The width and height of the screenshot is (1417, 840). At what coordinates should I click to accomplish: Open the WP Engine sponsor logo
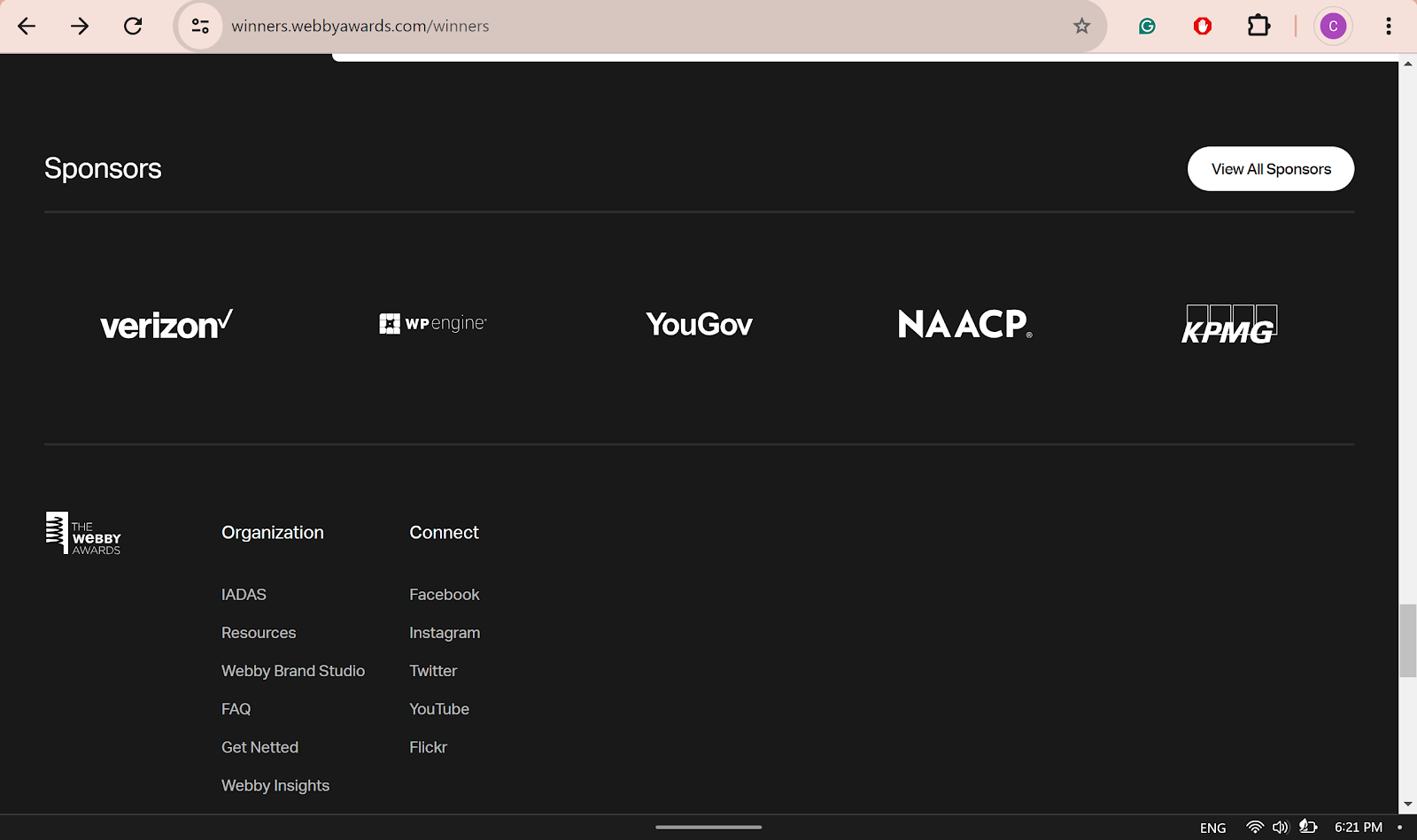tap(433, 324)
